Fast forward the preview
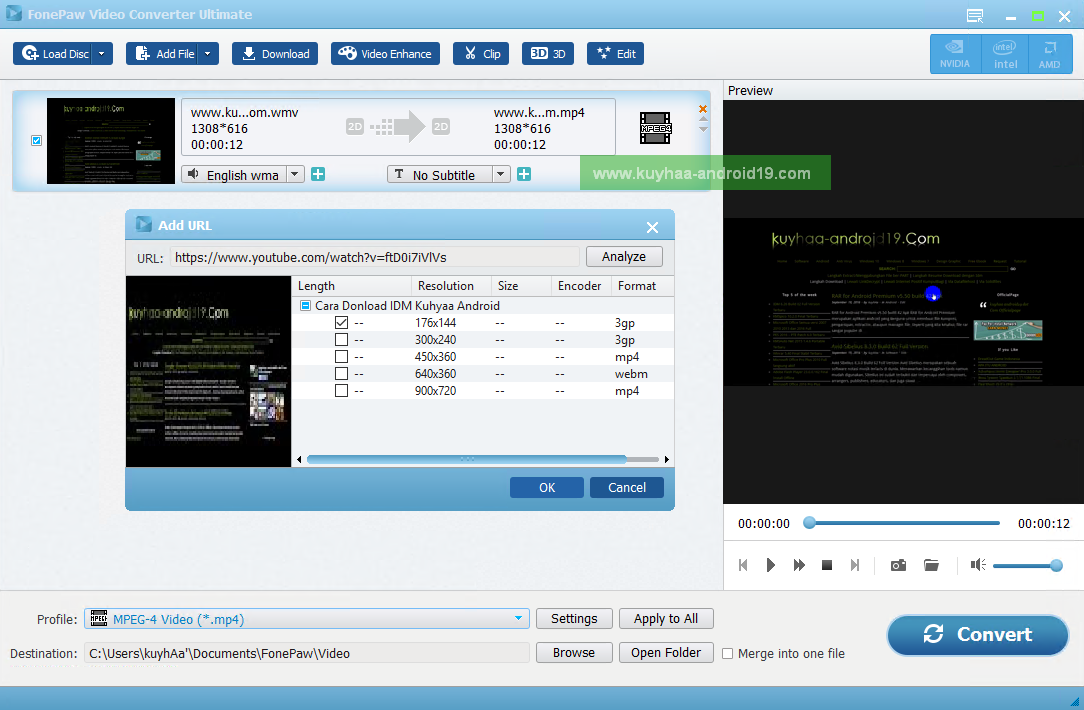Screen dimensions: 1084x710 (799, 566)
